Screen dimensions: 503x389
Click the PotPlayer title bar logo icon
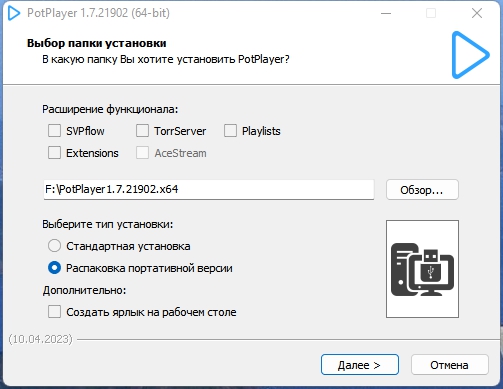14,13
